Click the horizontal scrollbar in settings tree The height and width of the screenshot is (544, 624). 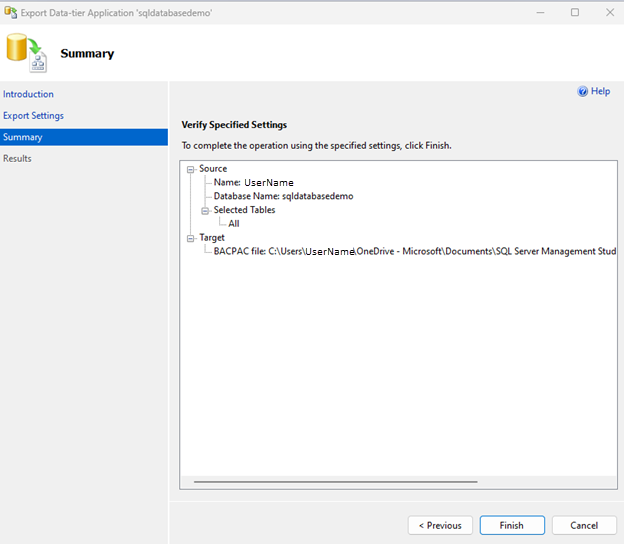coord(335,481)
